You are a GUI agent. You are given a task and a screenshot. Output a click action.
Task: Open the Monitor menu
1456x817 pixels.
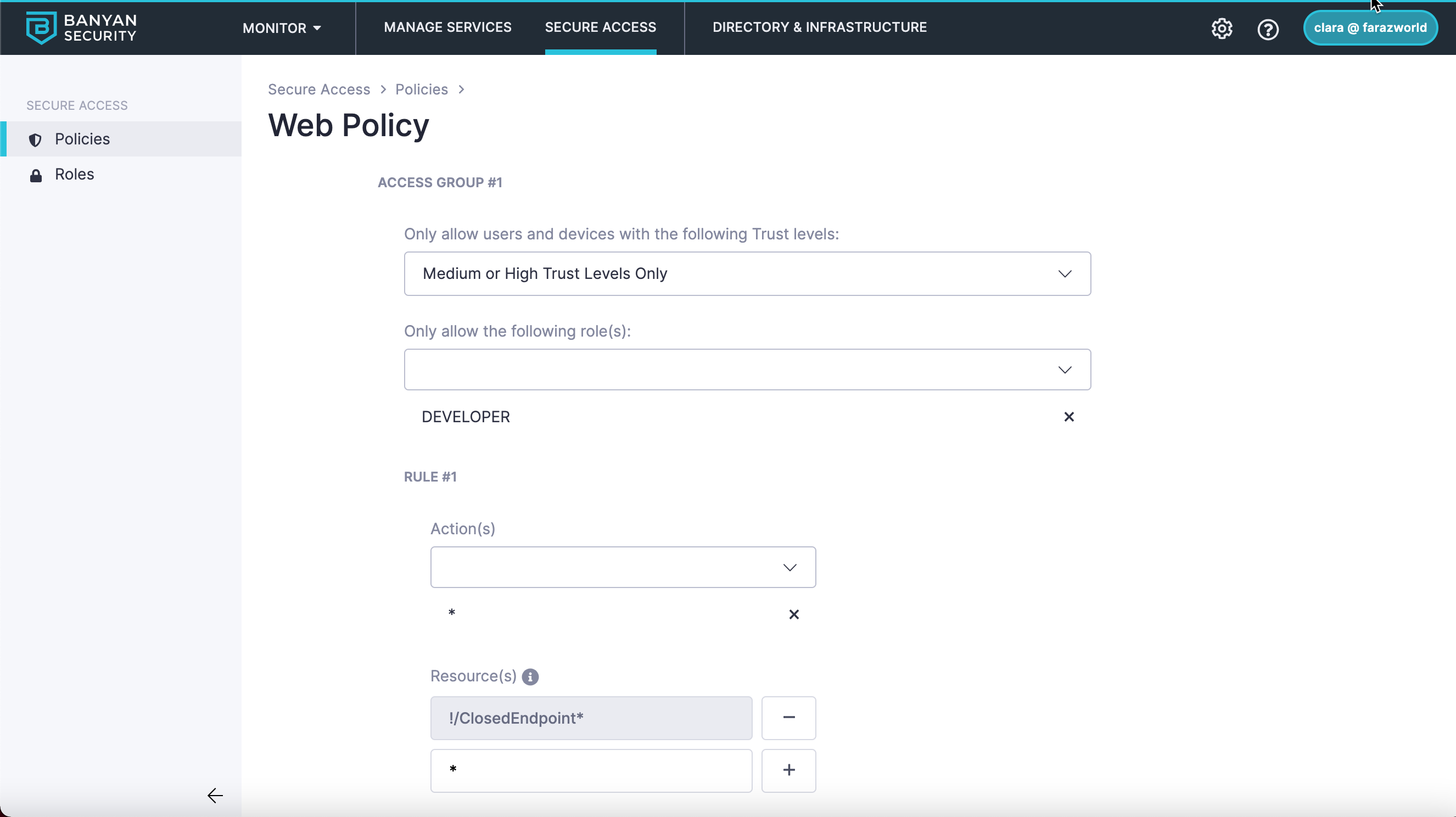pyautogui.click(x=282, y=27)
